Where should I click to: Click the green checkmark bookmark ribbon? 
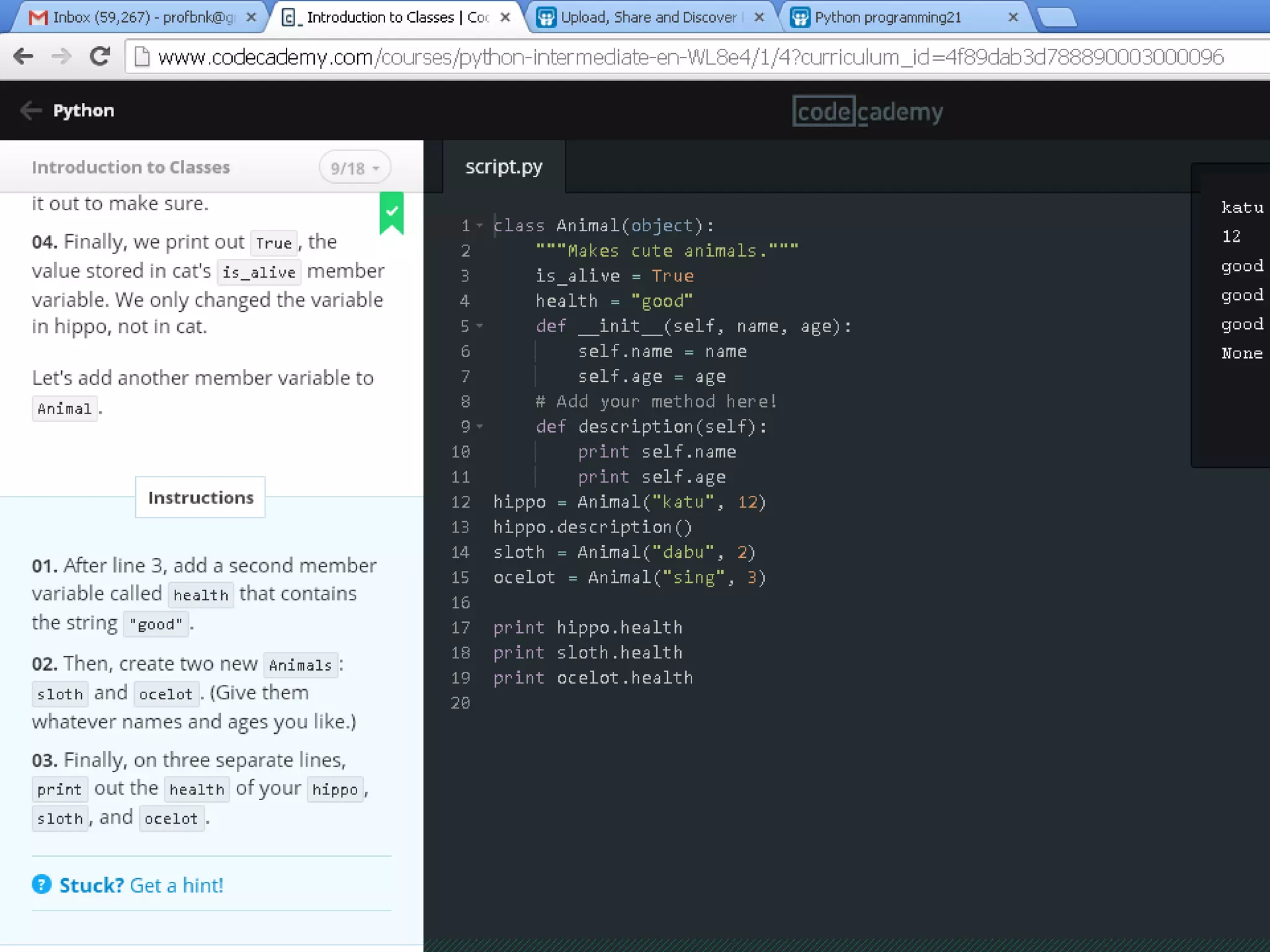pos(391,213)
